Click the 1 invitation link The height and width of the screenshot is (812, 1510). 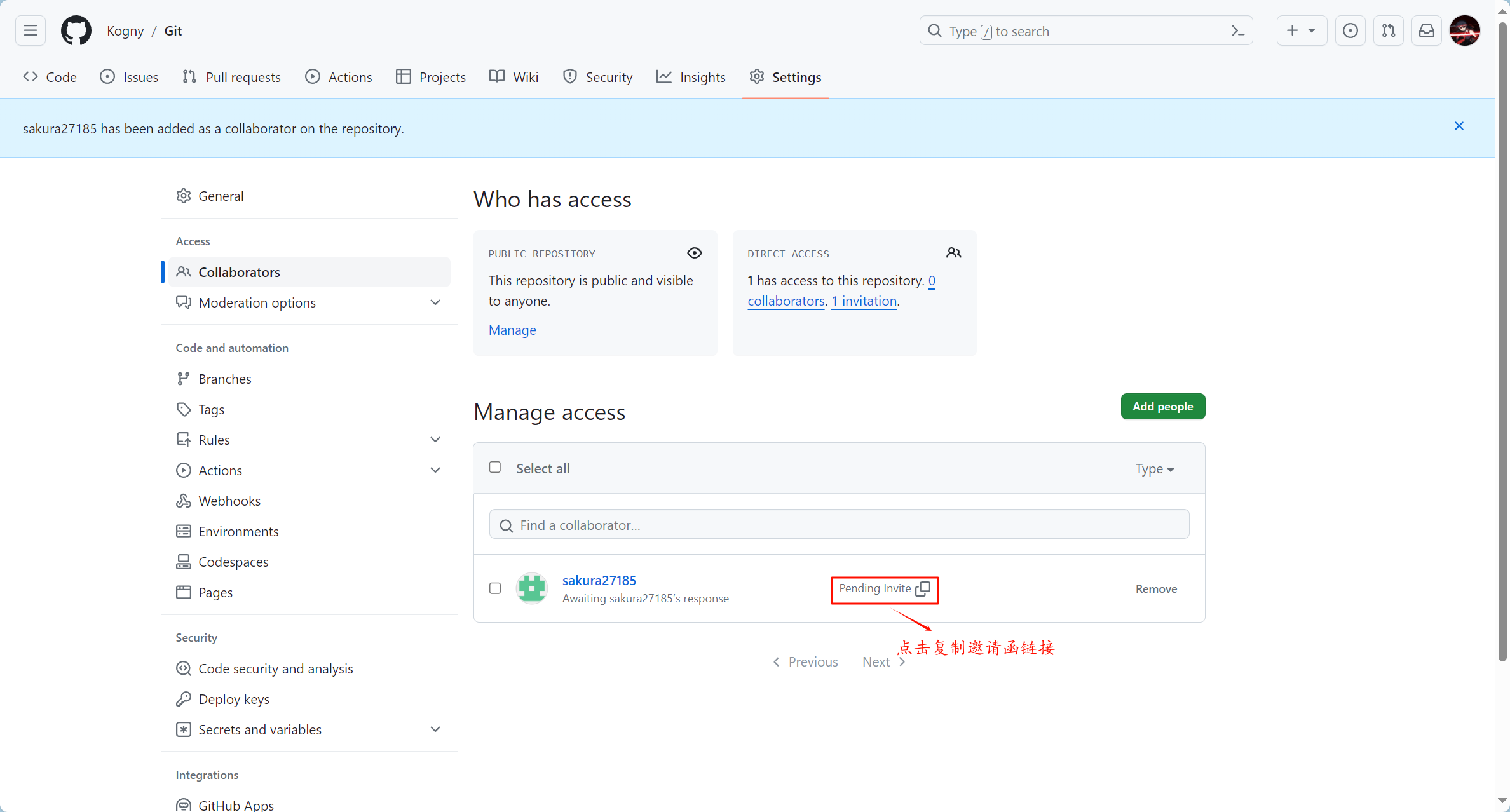click(863, 300)
